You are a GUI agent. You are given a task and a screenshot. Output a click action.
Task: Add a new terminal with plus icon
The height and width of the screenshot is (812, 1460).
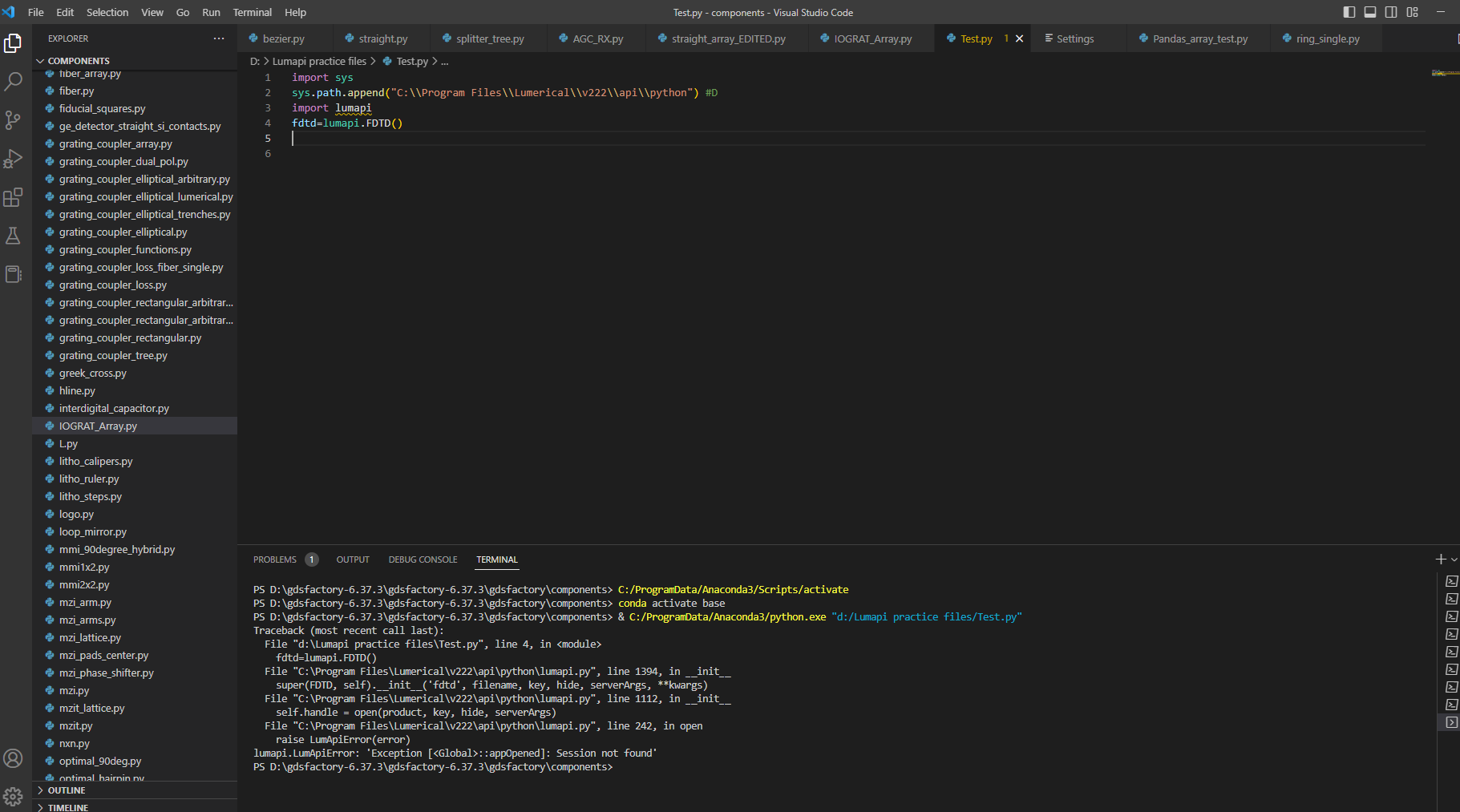coord(1441,559)
